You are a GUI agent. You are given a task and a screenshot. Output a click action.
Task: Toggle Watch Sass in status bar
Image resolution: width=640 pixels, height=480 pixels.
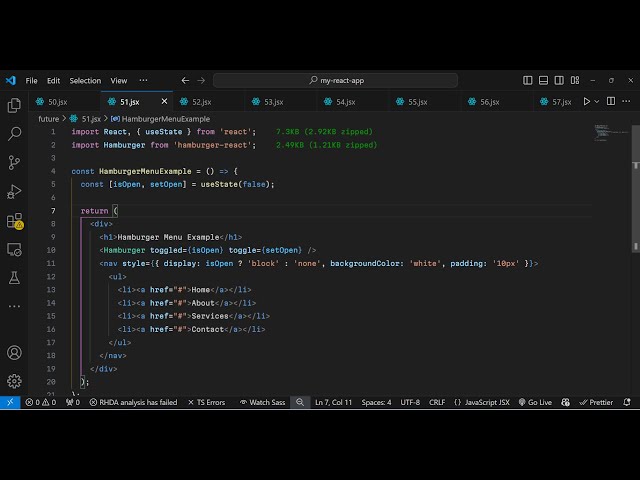click(x=261, y=402)
